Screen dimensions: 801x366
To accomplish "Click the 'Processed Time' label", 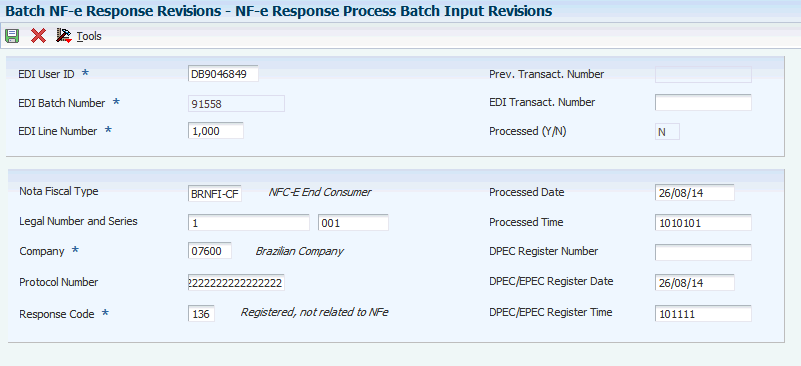I will click(526, 222).
